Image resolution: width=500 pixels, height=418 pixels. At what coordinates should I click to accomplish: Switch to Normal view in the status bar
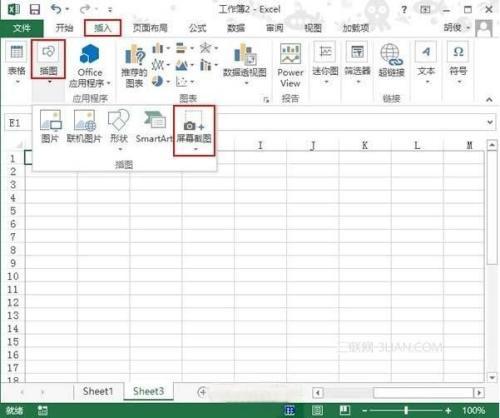[x=290, y=410]
